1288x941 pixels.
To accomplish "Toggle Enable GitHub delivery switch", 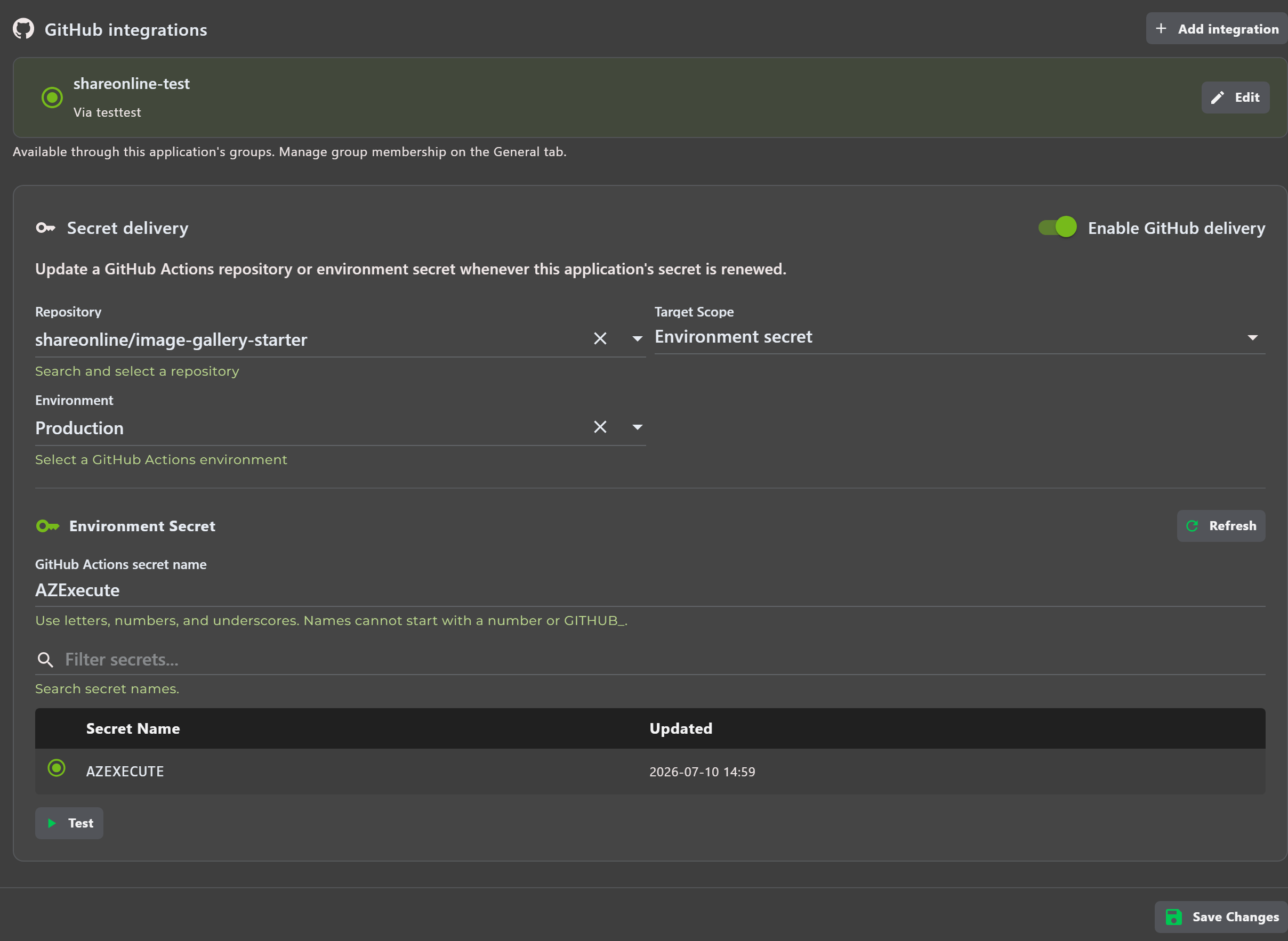I will 1057,228.
